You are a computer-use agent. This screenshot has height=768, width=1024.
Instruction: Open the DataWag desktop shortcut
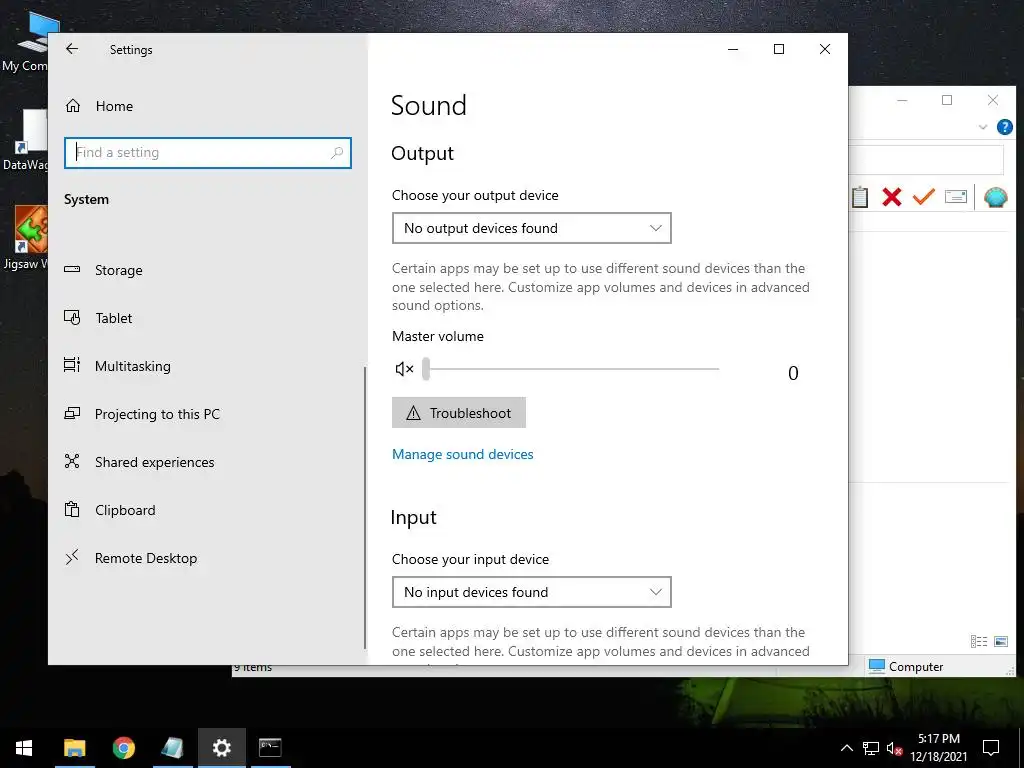[x=25, y=140]
